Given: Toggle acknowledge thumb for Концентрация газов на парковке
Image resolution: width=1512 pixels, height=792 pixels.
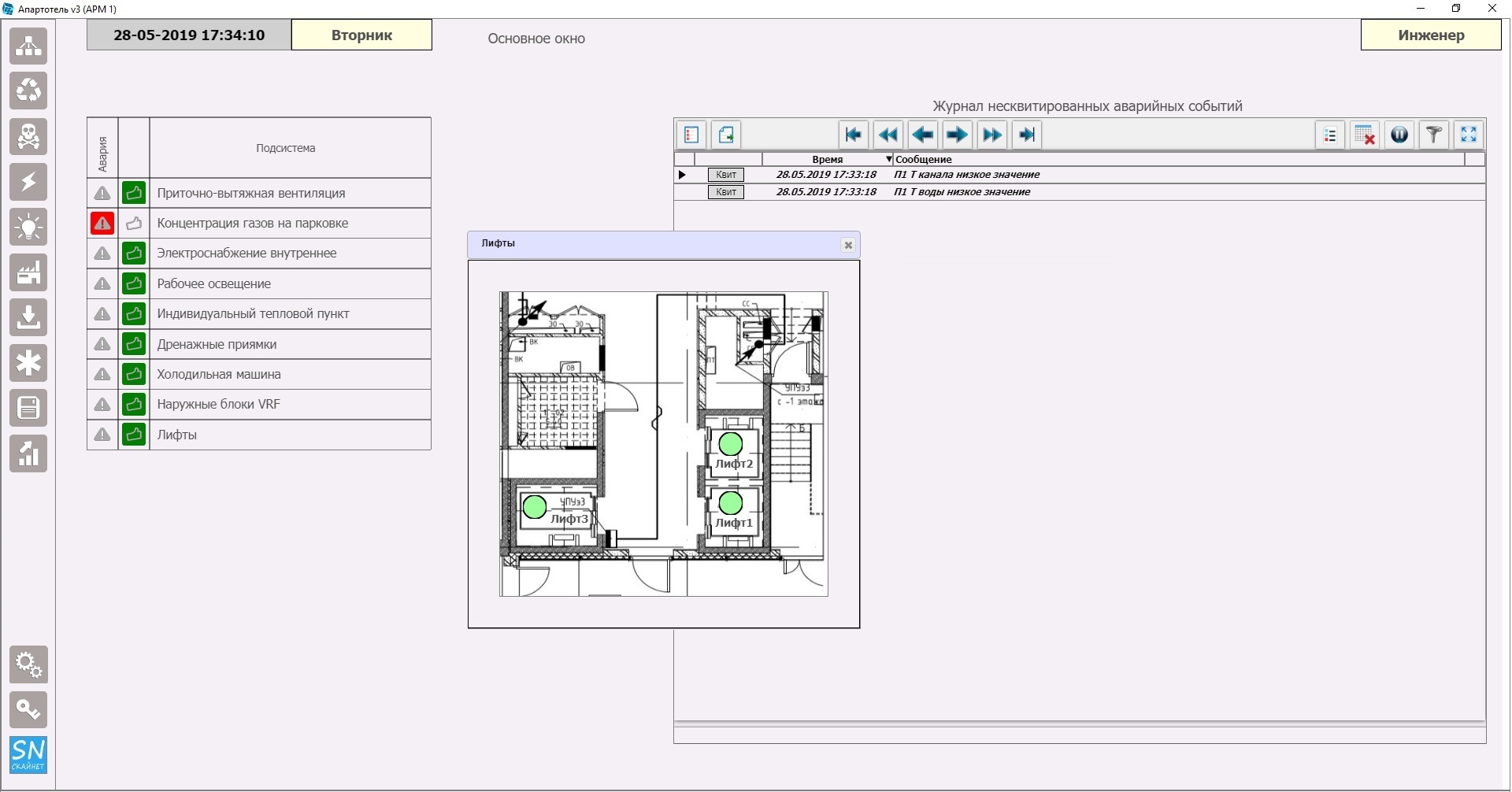Looking at the screenshot, I should coord(134,224).
